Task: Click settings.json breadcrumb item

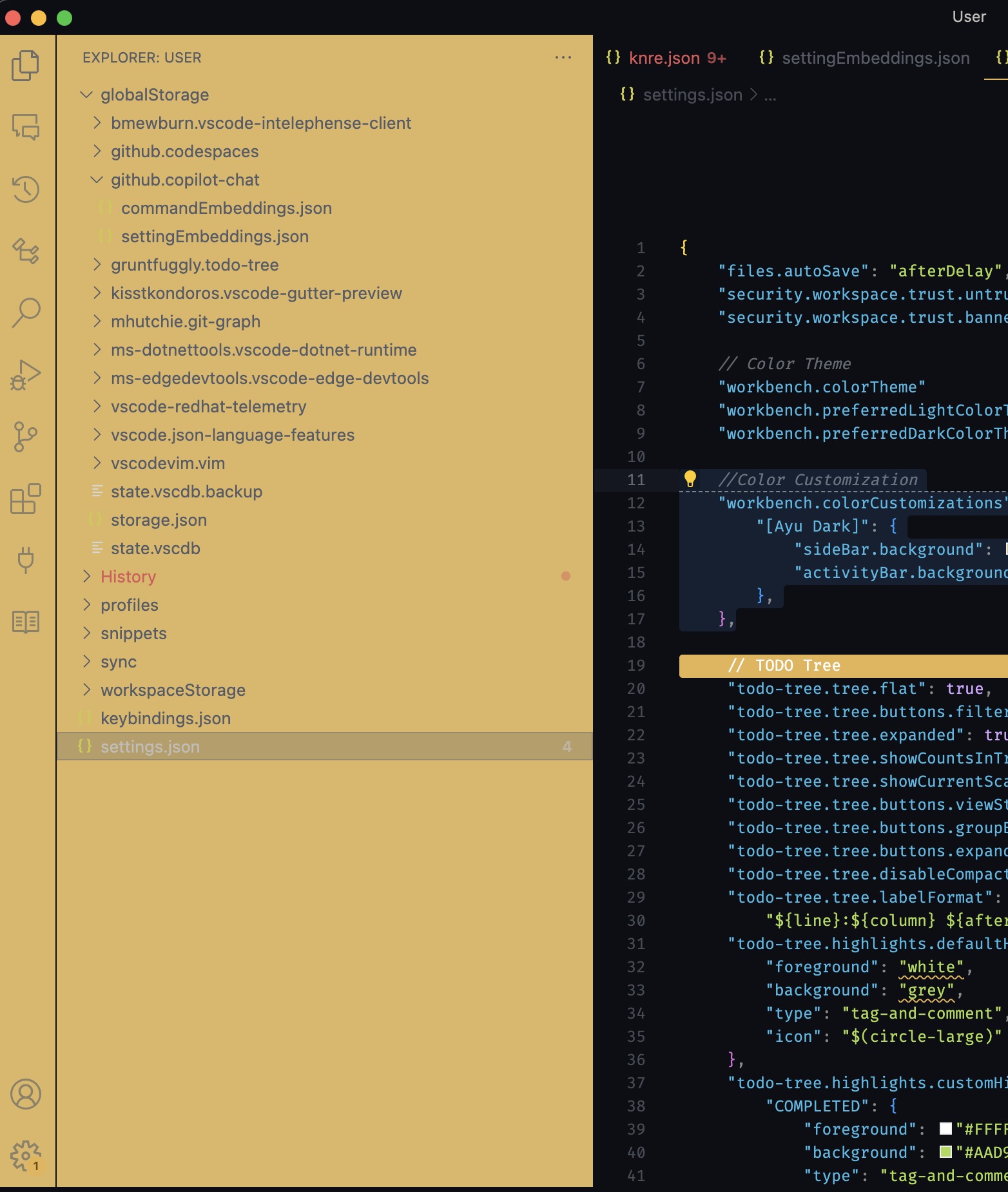Action: 693,95
